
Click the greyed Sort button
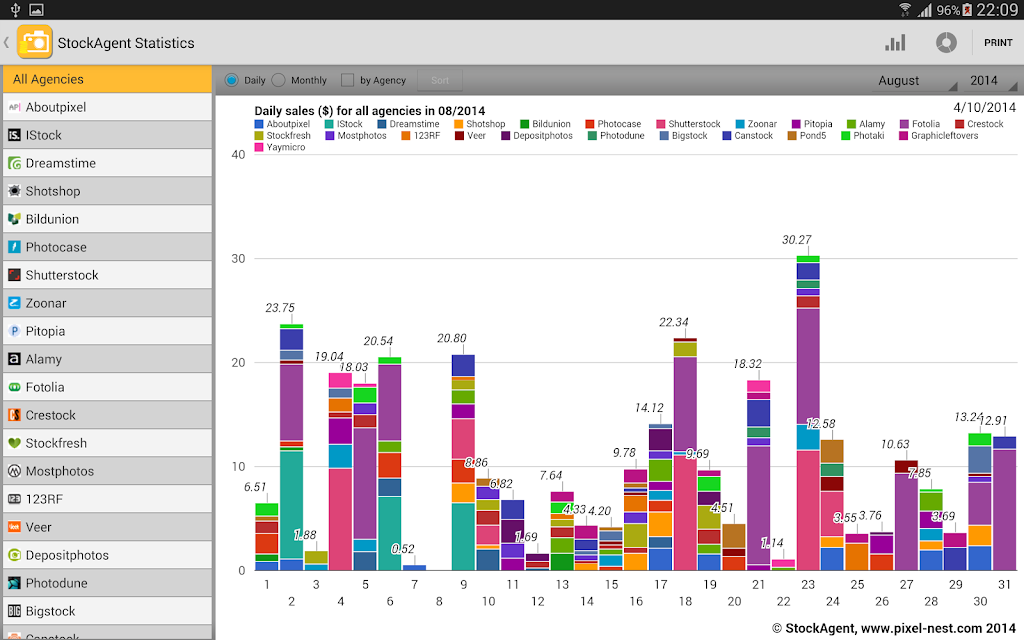440,80
